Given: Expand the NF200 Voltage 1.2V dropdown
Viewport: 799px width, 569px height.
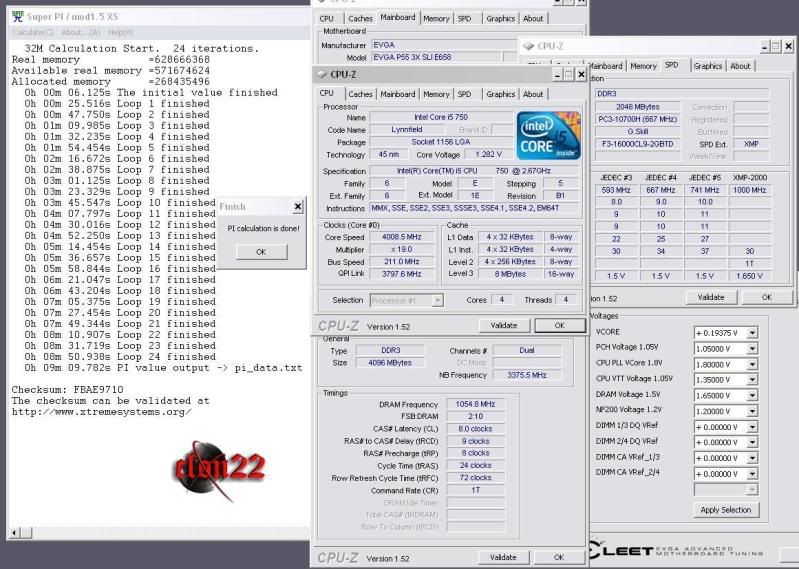Looking at the screenshot, I should tap(752, 411).
